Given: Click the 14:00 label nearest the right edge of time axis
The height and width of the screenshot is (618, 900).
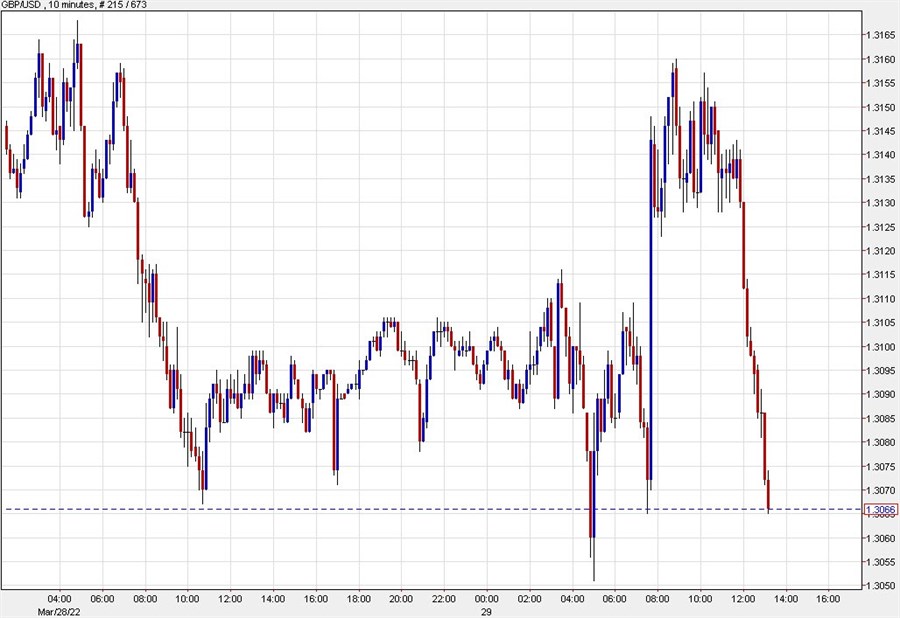Looking at the screenshot, I should [x=785, y=599].
